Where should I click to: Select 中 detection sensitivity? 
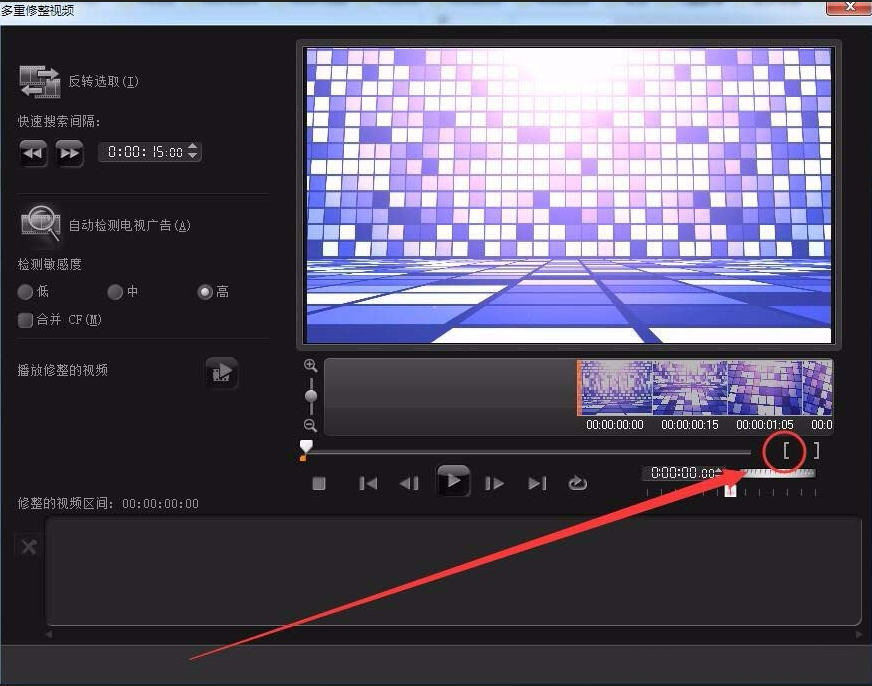tap(115, 292)
